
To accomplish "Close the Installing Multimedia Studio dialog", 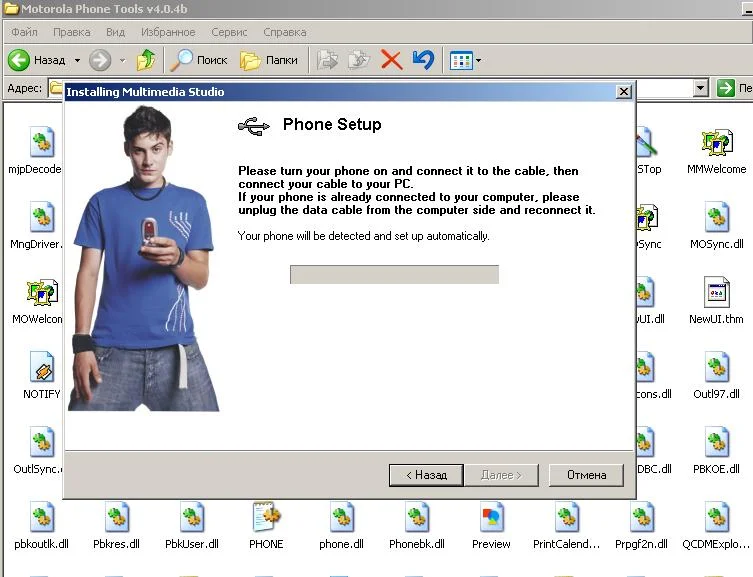I will 623,91.
